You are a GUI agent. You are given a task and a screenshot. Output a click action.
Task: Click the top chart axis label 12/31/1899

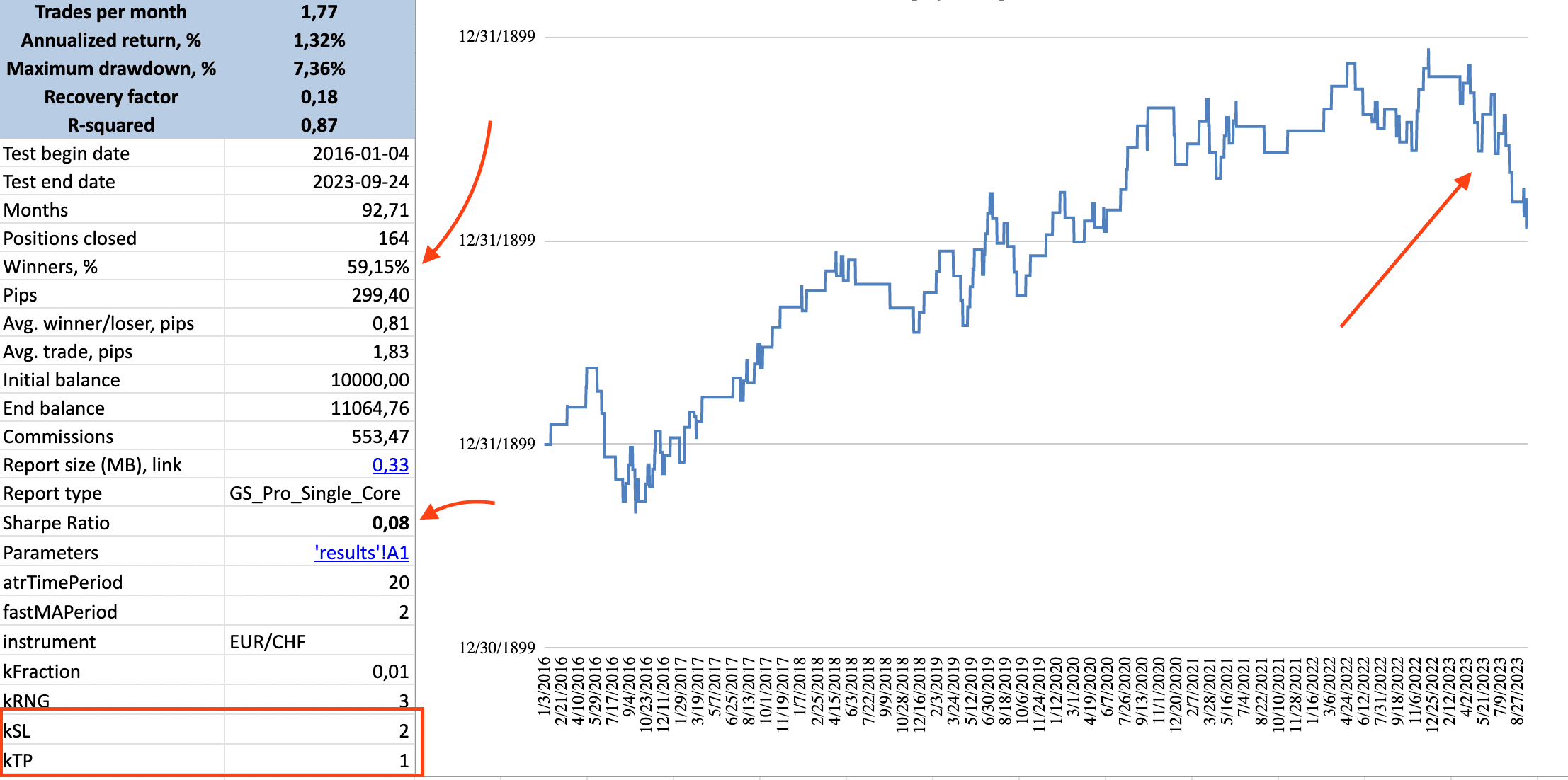[x=496, y=37]
